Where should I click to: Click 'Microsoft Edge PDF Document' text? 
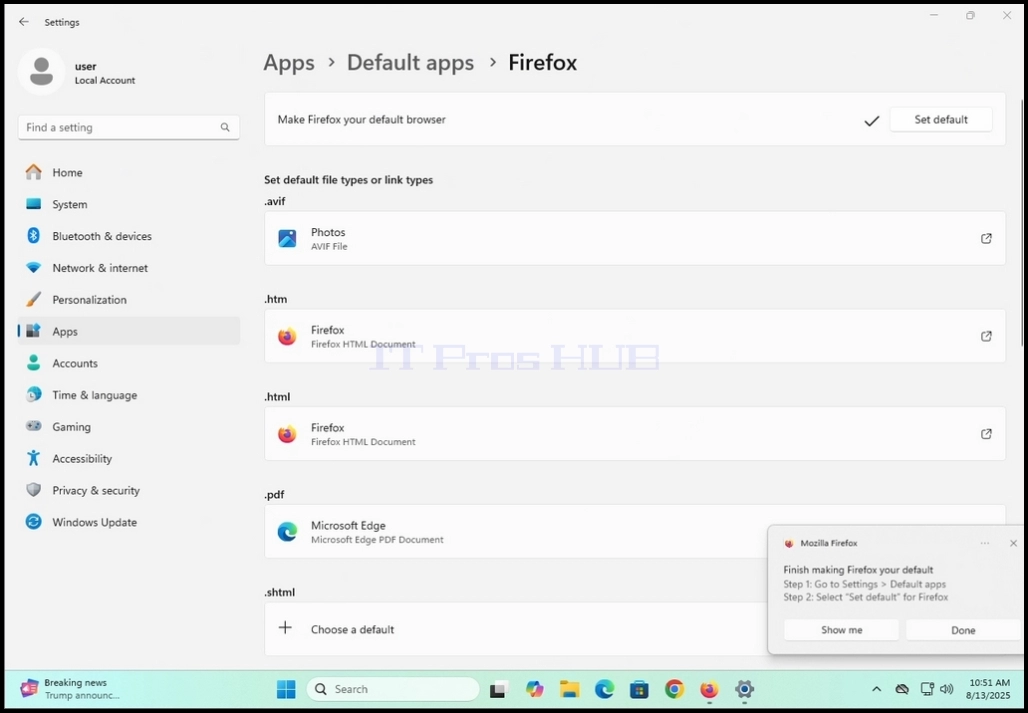(377, 540)
